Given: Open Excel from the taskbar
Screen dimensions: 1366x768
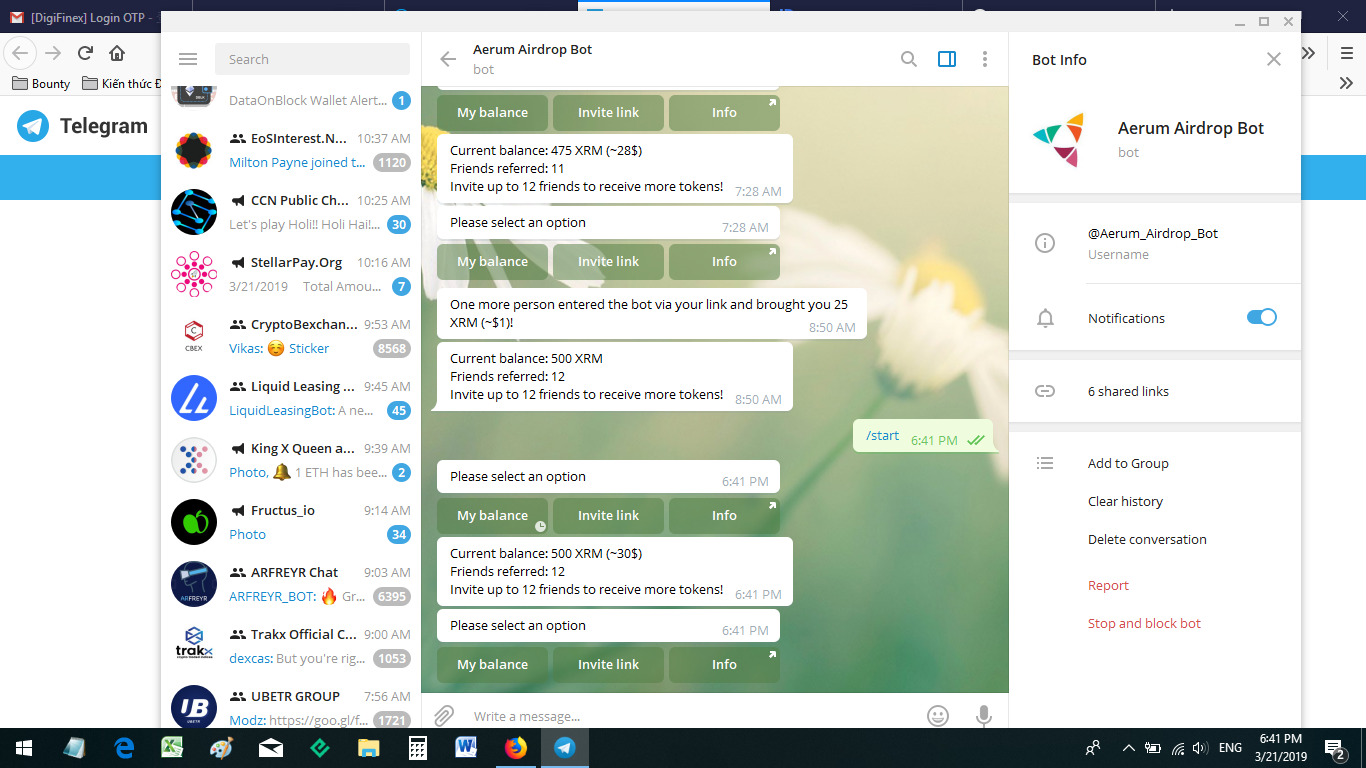Looking at the screenshot, I should 173,748.
